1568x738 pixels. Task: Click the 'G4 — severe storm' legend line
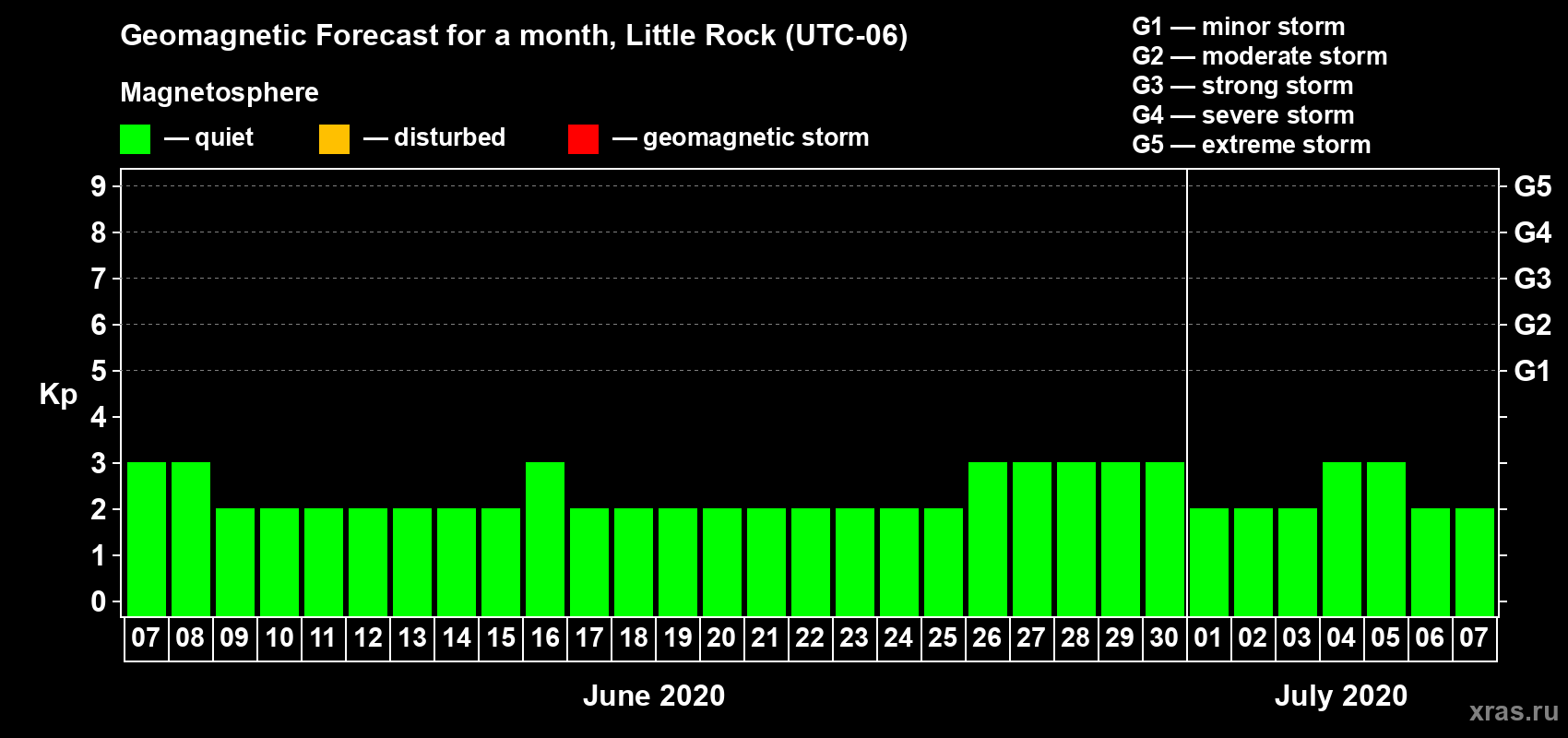[x=1242, y=115]
